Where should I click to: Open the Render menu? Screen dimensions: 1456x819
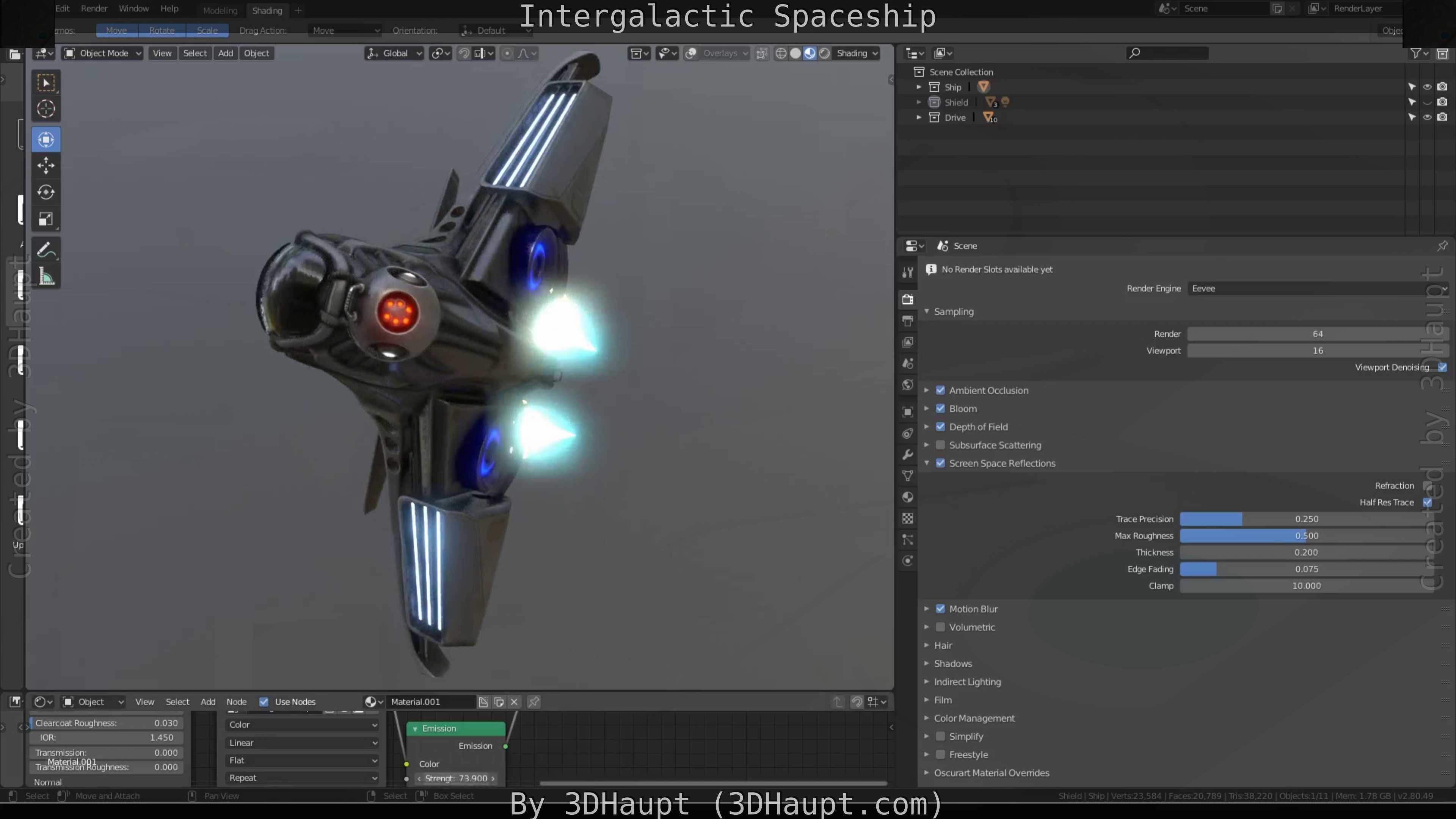(x=94, y=8)
